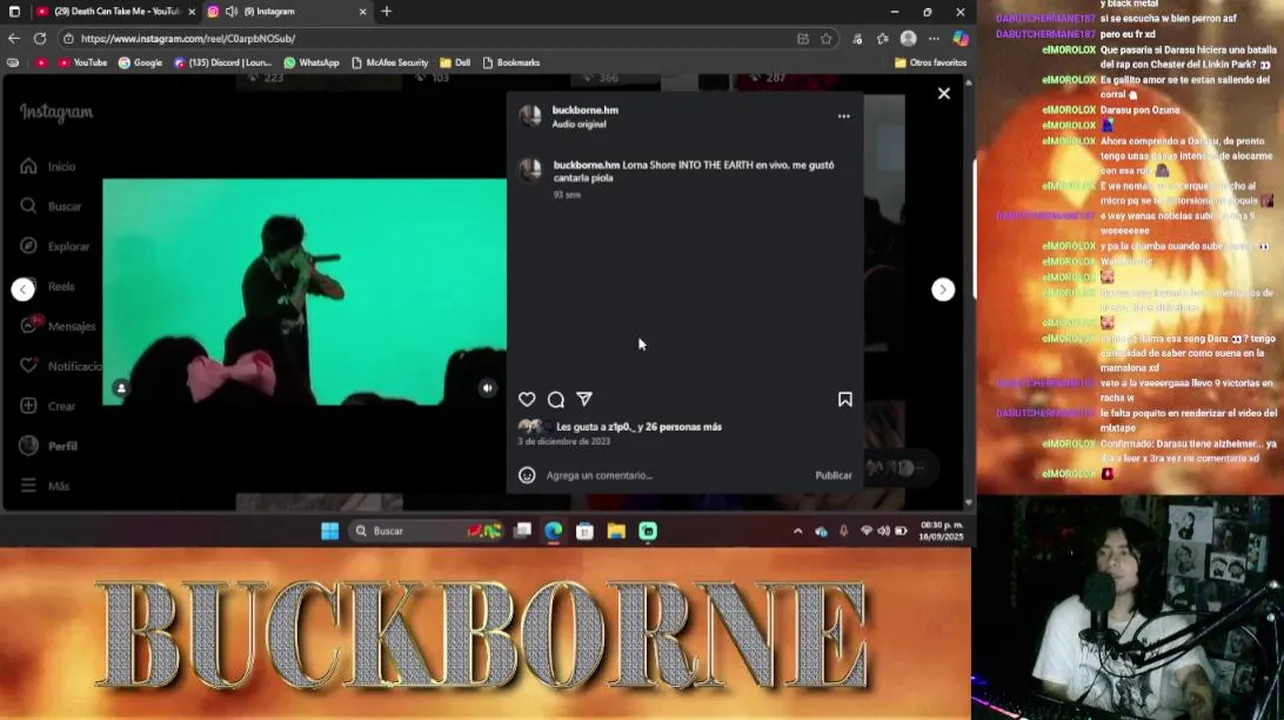Image resolution: width=1284 pixels, height=720 pixels.
Task: Open the three-dot options menu of the post
Action: pos(844,116)
